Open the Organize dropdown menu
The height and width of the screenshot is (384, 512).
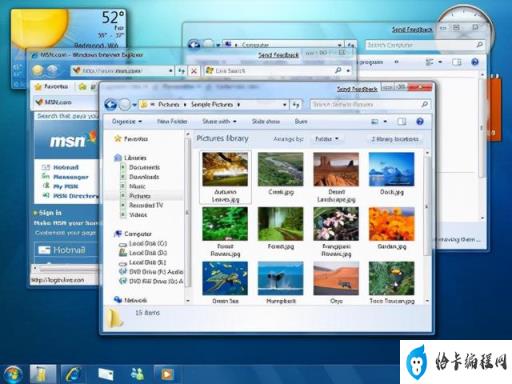pyautogui.click(x=127, y=121)
